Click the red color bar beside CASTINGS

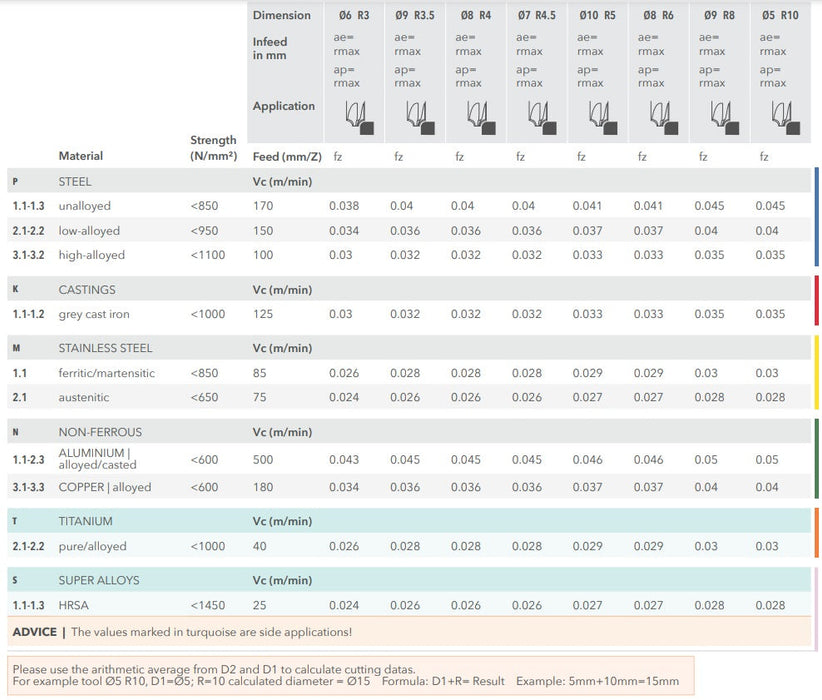point(817,301)
